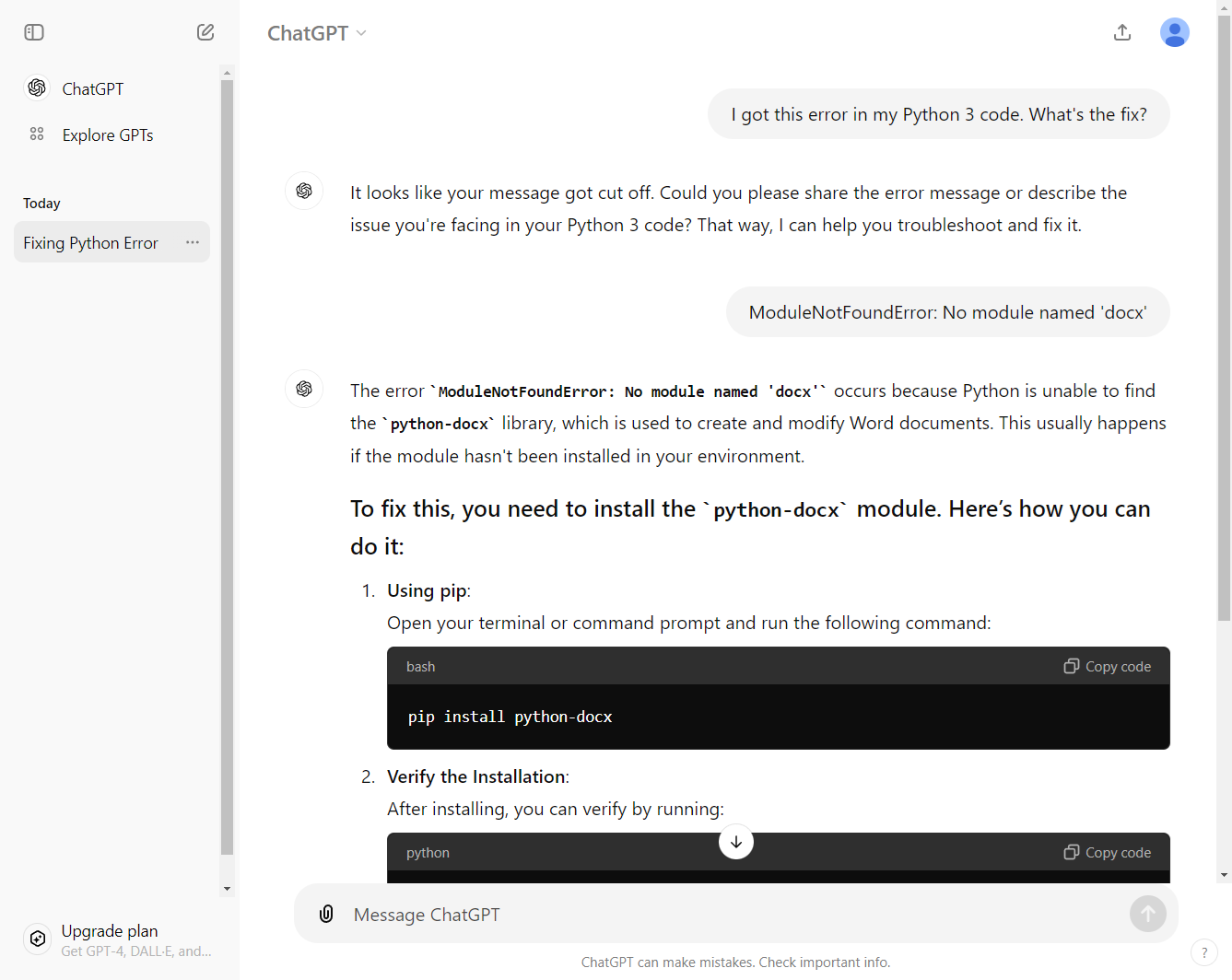
Task: Click the main page scrollbar down arrow
Action: pos(1224,875)
